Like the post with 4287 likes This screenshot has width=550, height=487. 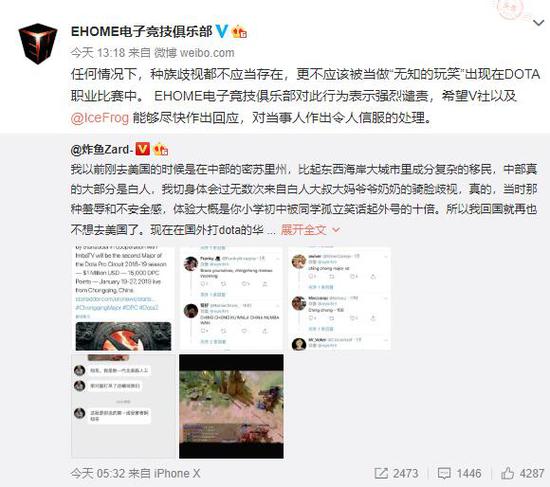click(x=522, y=474)
